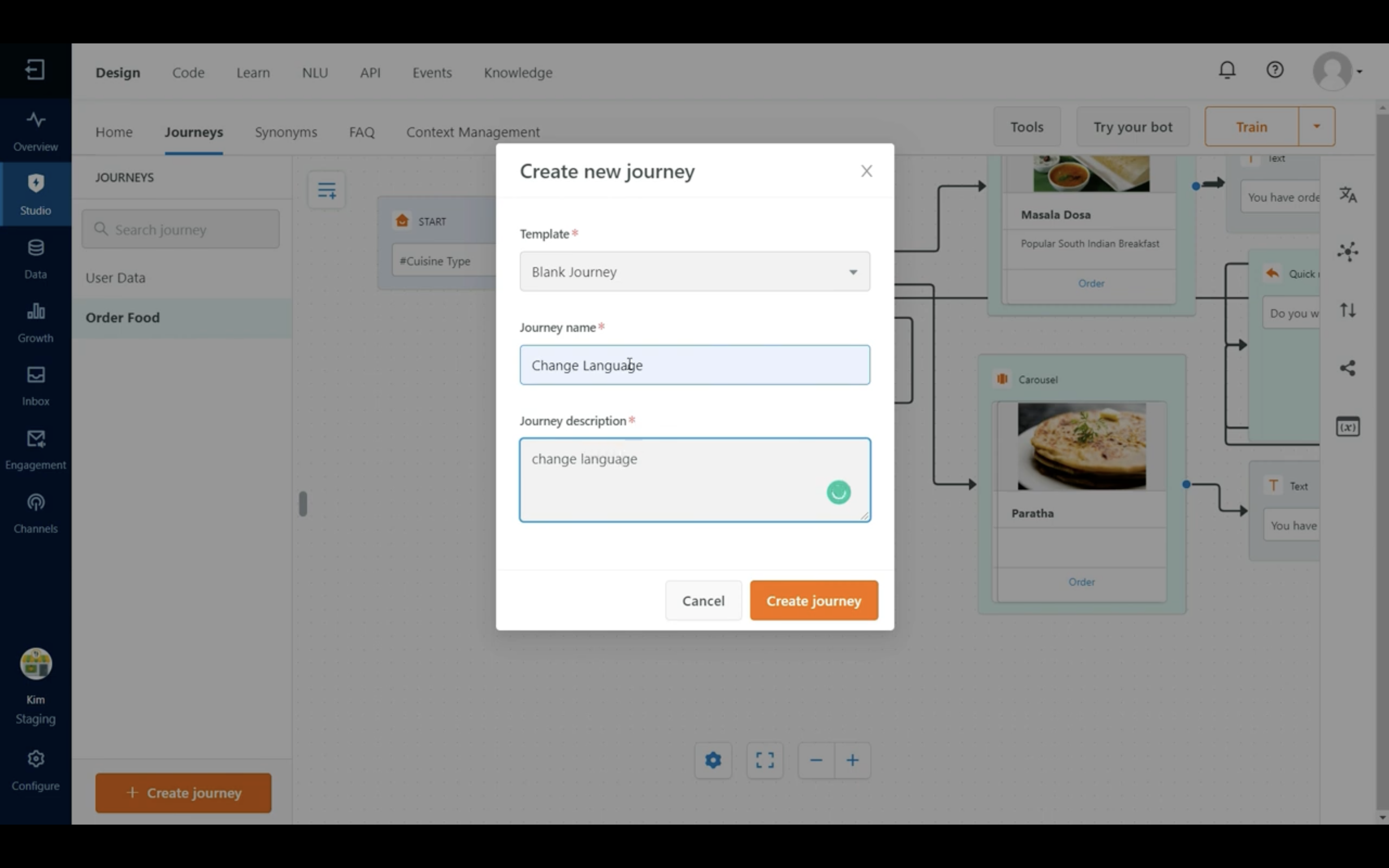1389x868 pixels.
Task: Click the green Grammarly icon in description
Action: point(839,492)
